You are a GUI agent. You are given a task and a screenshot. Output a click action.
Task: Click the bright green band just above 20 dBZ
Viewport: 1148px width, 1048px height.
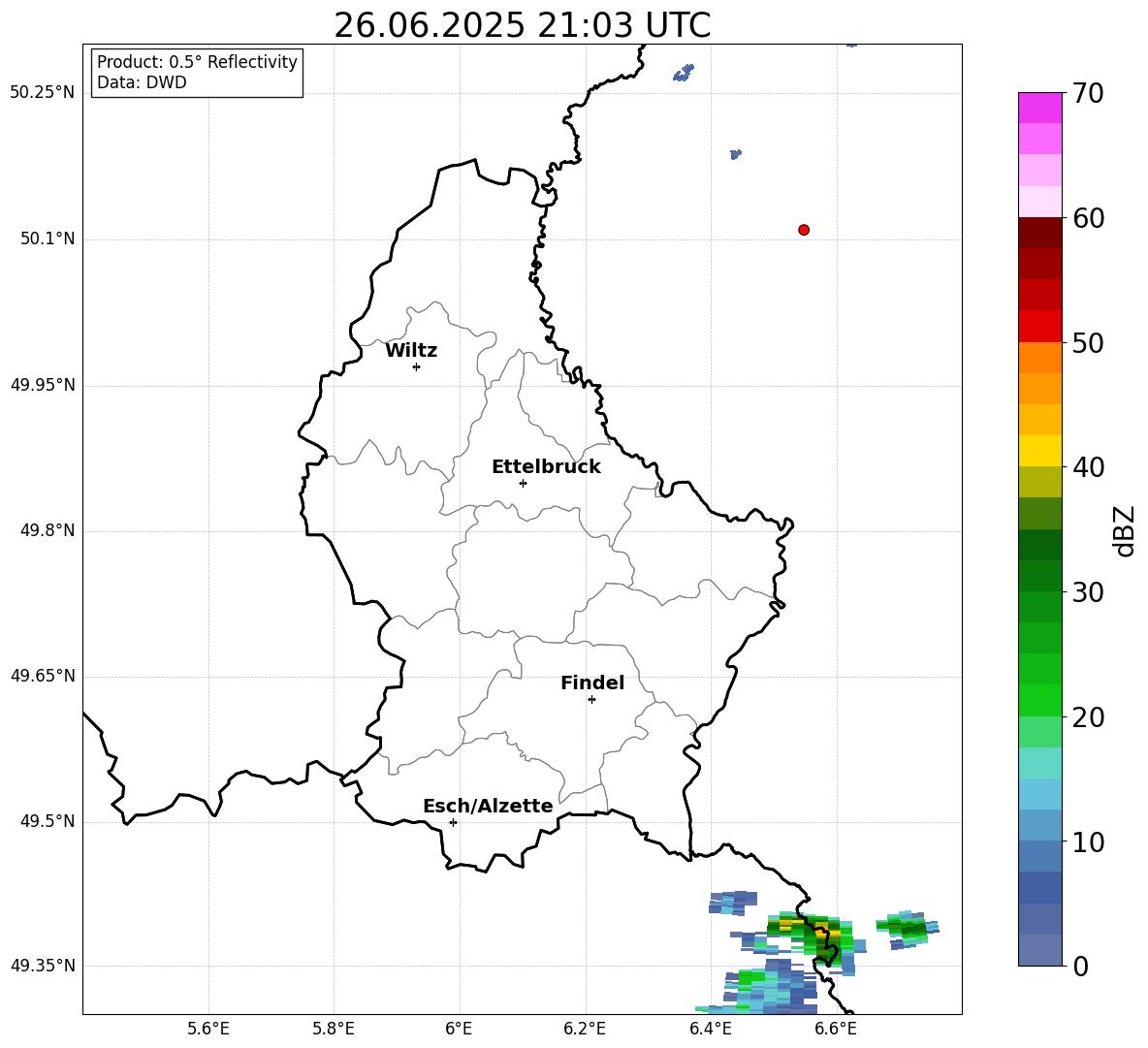coord(1039,700)
